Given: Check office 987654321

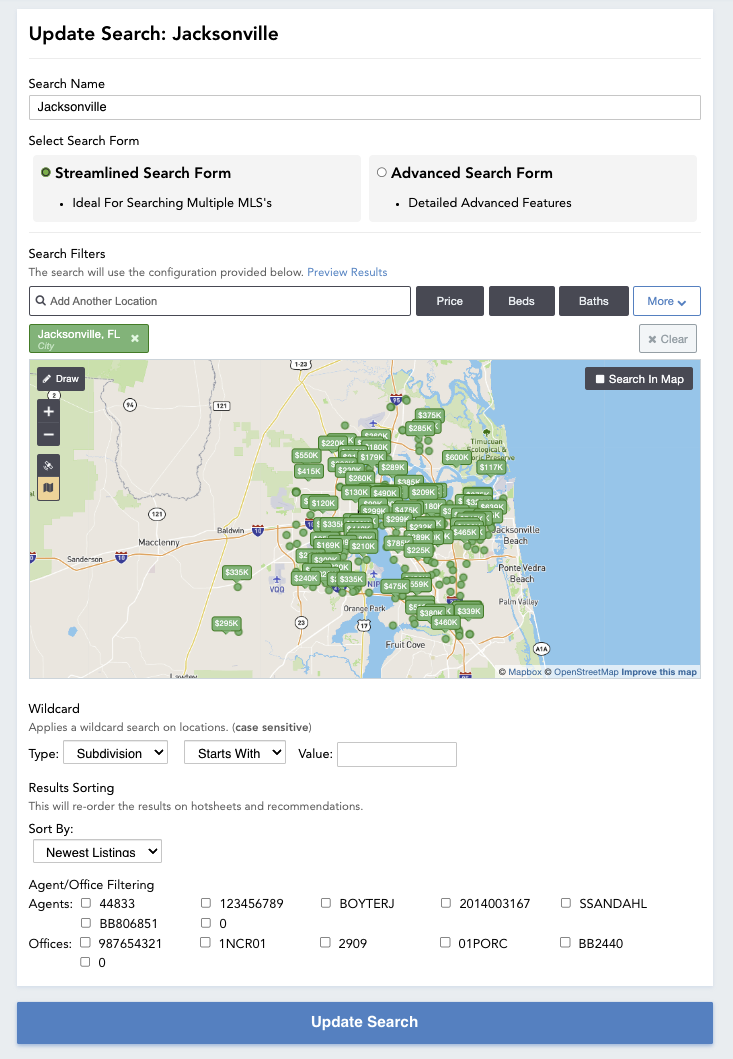Looking at the screenshot, I should tap(85, 942).
